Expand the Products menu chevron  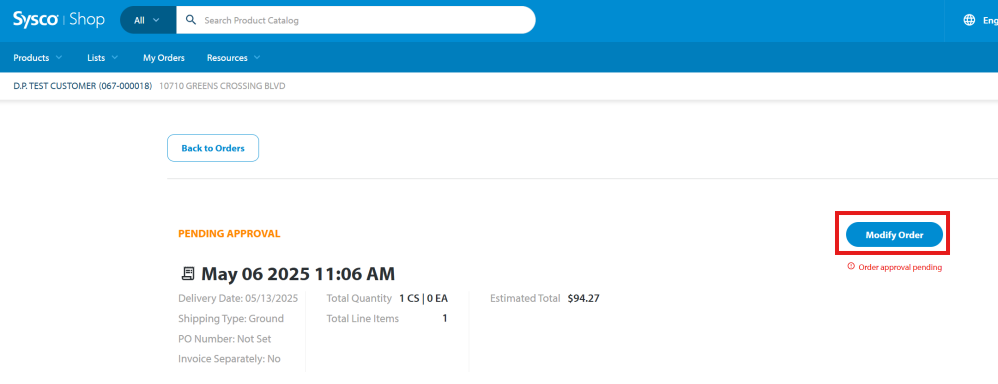click(x=59, y=57)
